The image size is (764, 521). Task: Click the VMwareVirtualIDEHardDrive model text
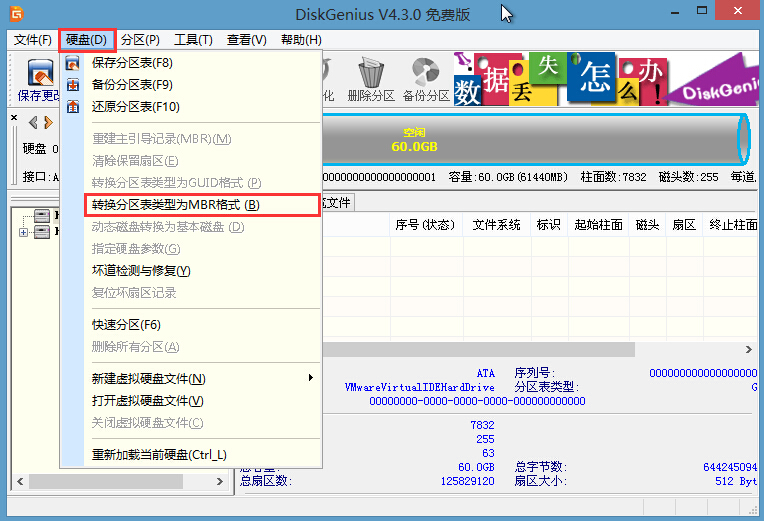(420, 387)
